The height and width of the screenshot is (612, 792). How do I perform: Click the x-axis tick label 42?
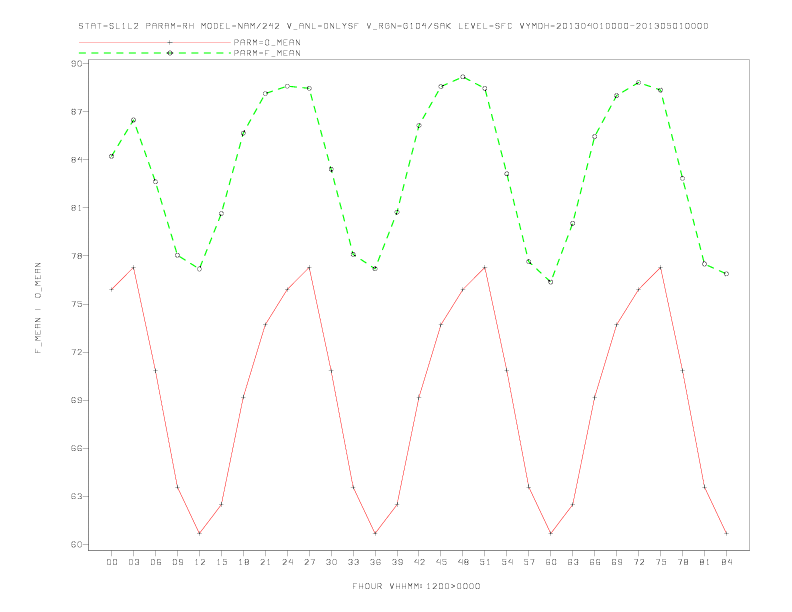tap(419, 562)
